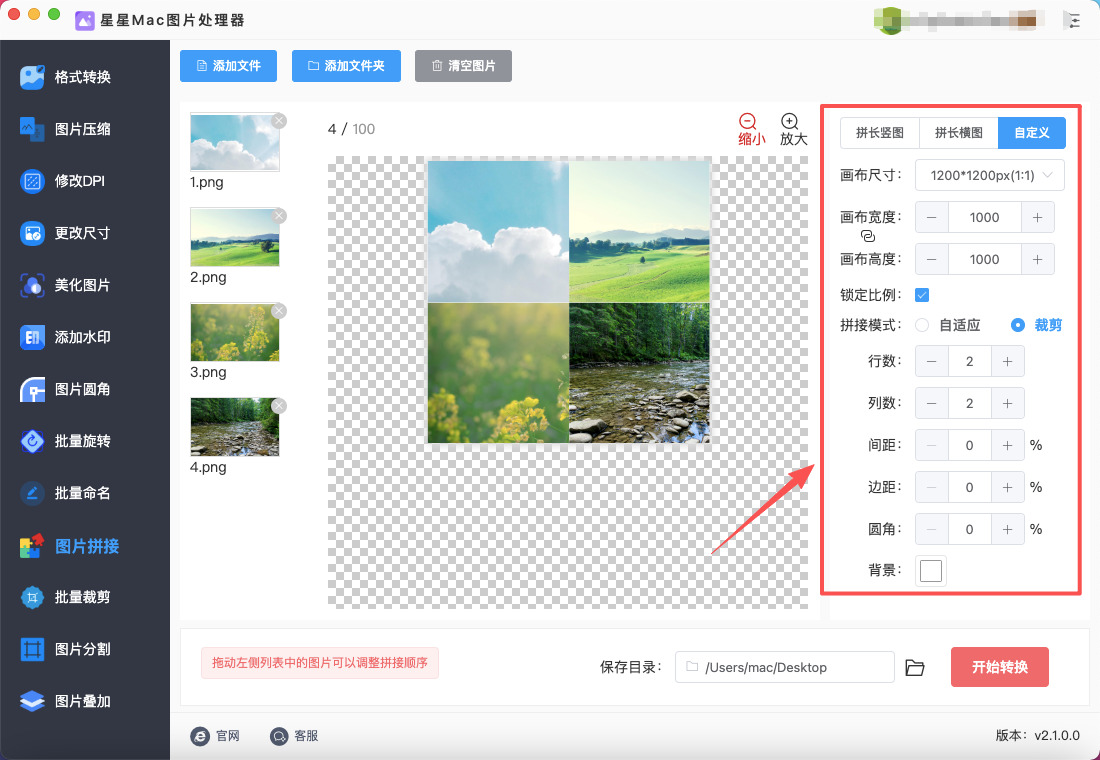Image resolution: width=1100 pixels, height=760 pixels.
Task: Increase 边距 with plus button
Action: (x=1007, y=487)
